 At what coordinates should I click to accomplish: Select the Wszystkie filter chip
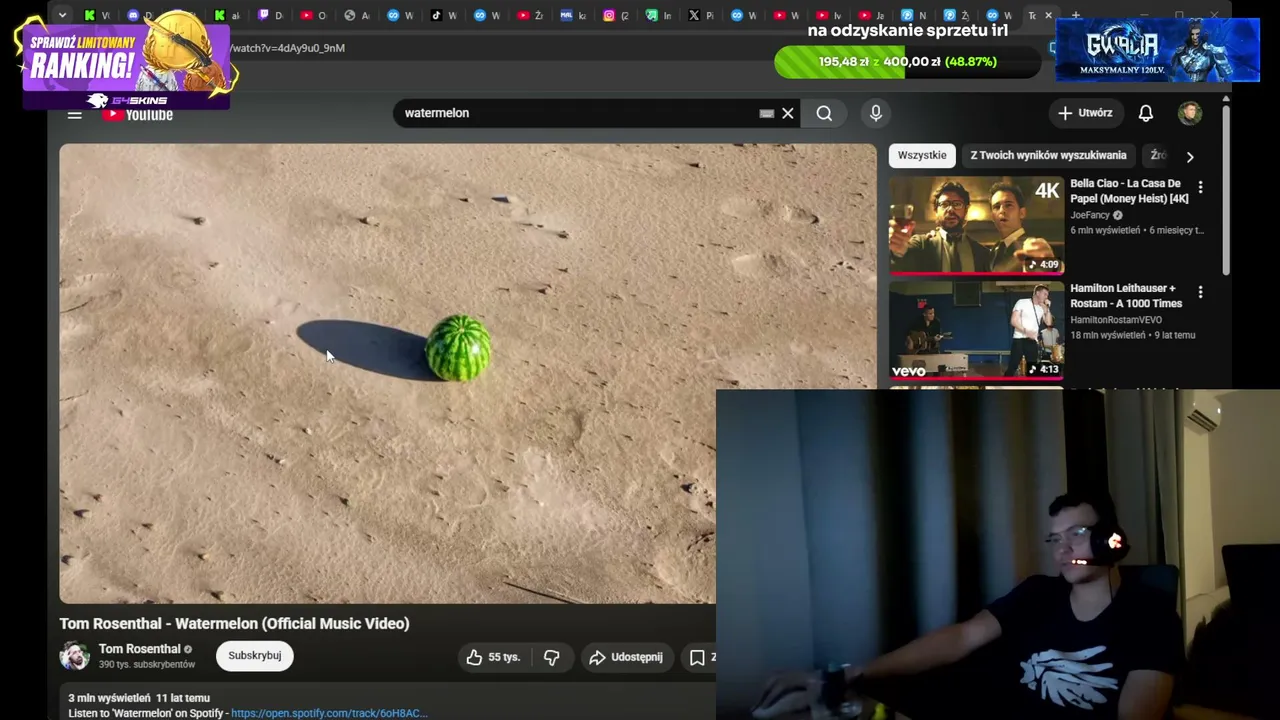click(x=922, y=155)
